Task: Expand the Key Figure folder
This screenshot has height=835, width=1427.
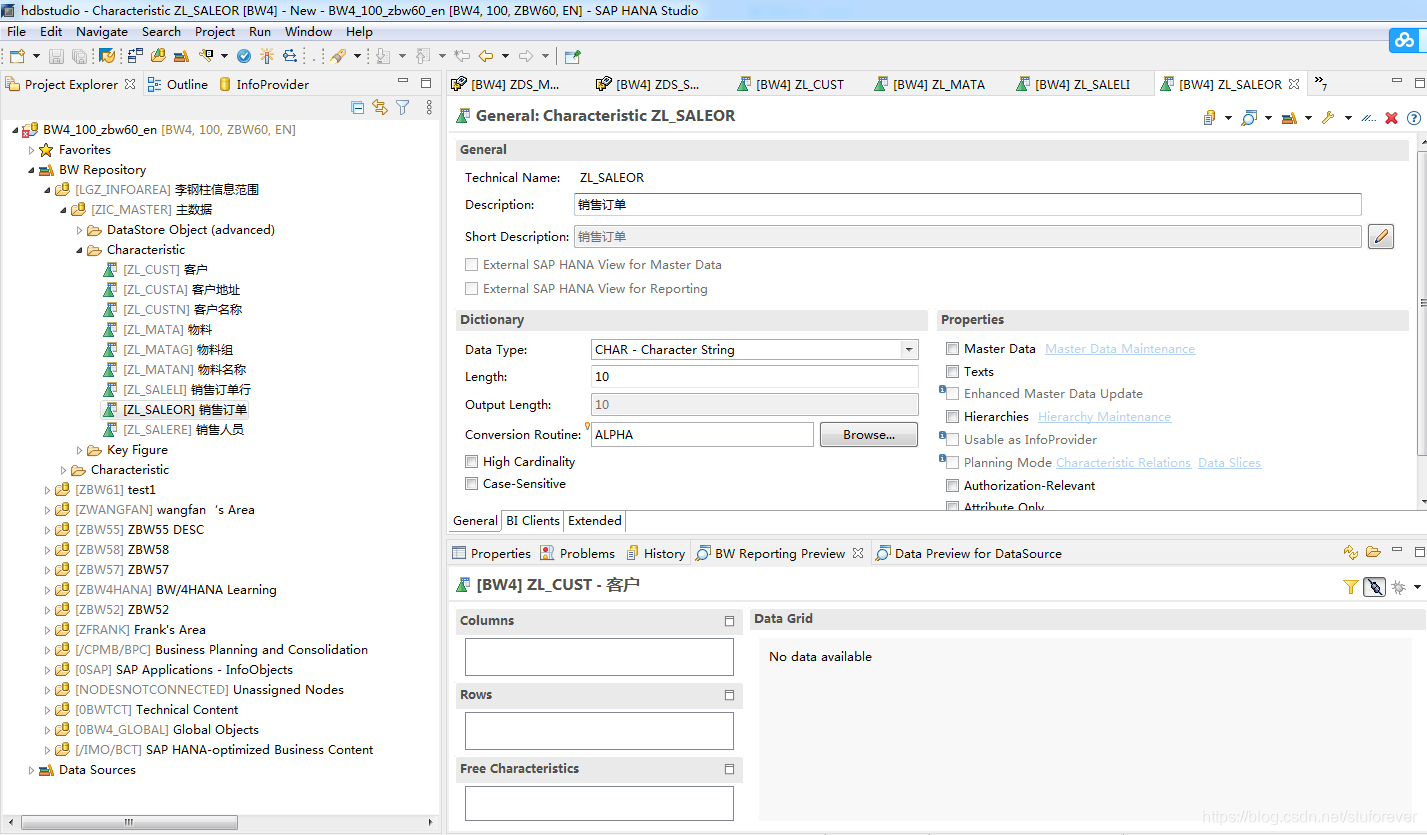Action: (80, 450)
